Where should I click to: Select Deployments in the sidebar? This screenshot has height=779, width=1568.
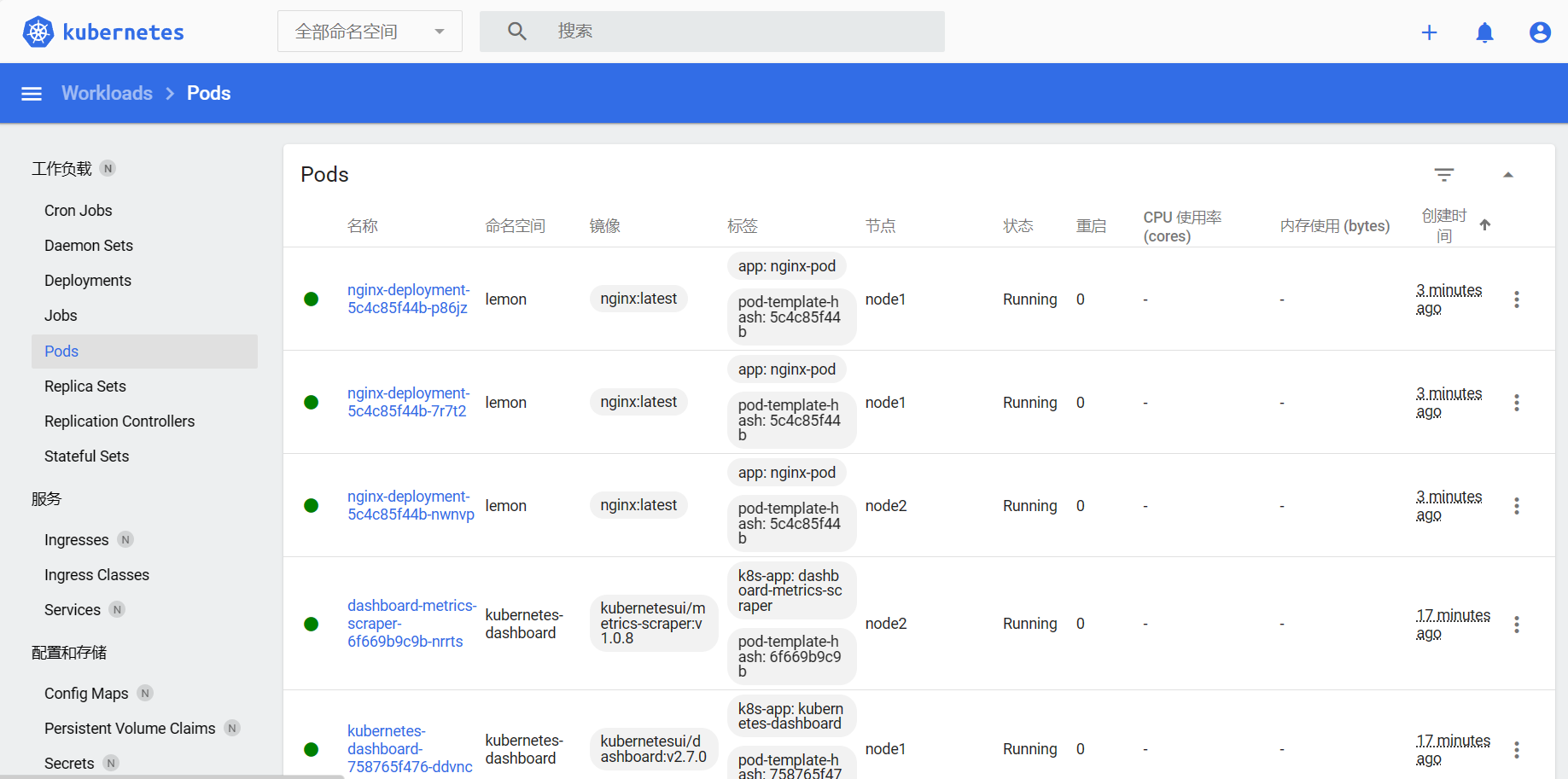click(88, 281)
